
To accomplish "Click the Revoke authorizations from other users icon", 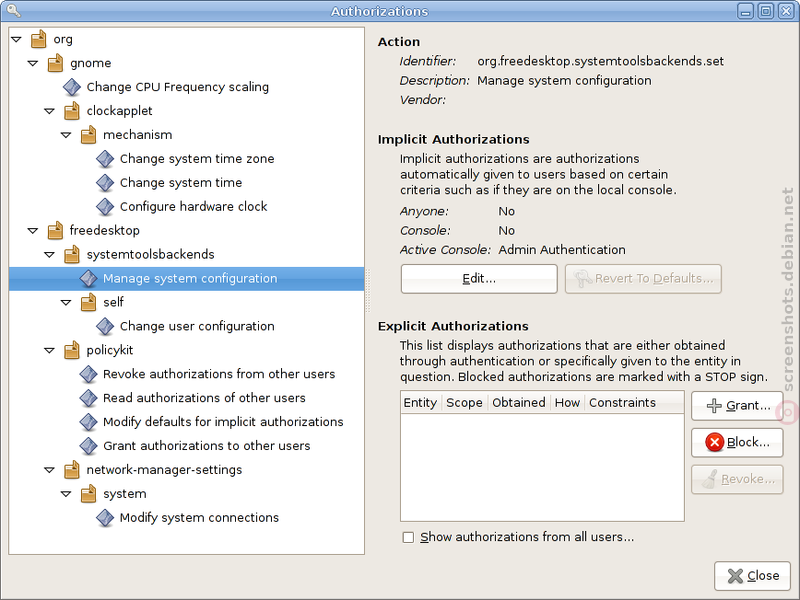I will (x=88, y=374).
